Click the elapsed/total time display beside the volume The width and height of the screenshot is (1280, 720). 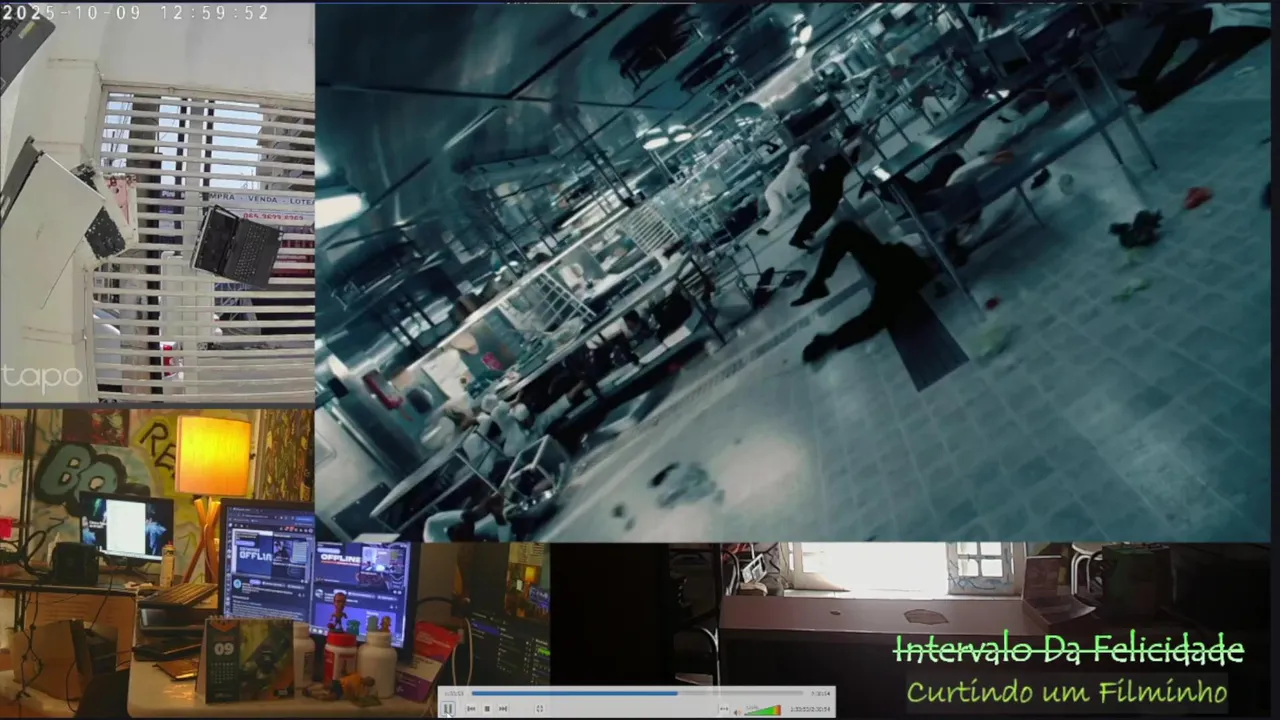pos(810,709)
